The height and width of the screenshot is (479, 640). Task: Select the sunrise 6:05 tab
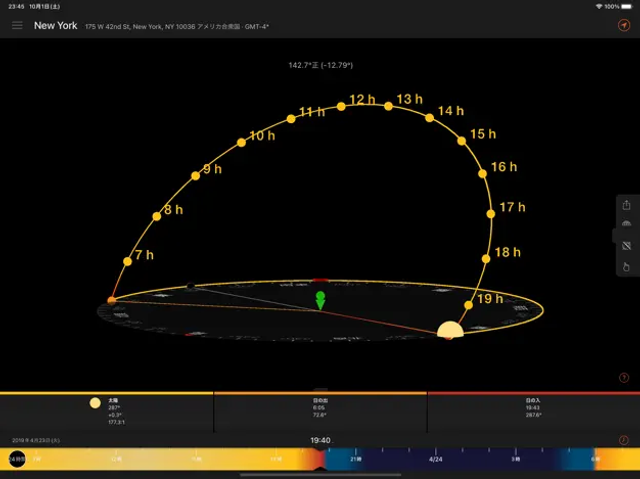tap(320, 412)
